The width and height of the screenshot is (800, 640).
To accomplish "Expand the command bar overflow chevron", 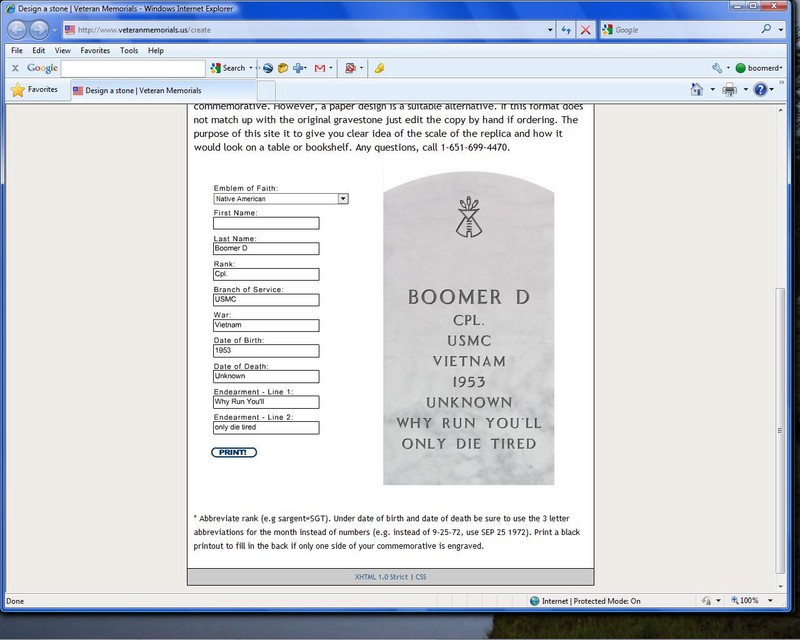I will click(781, 82).
